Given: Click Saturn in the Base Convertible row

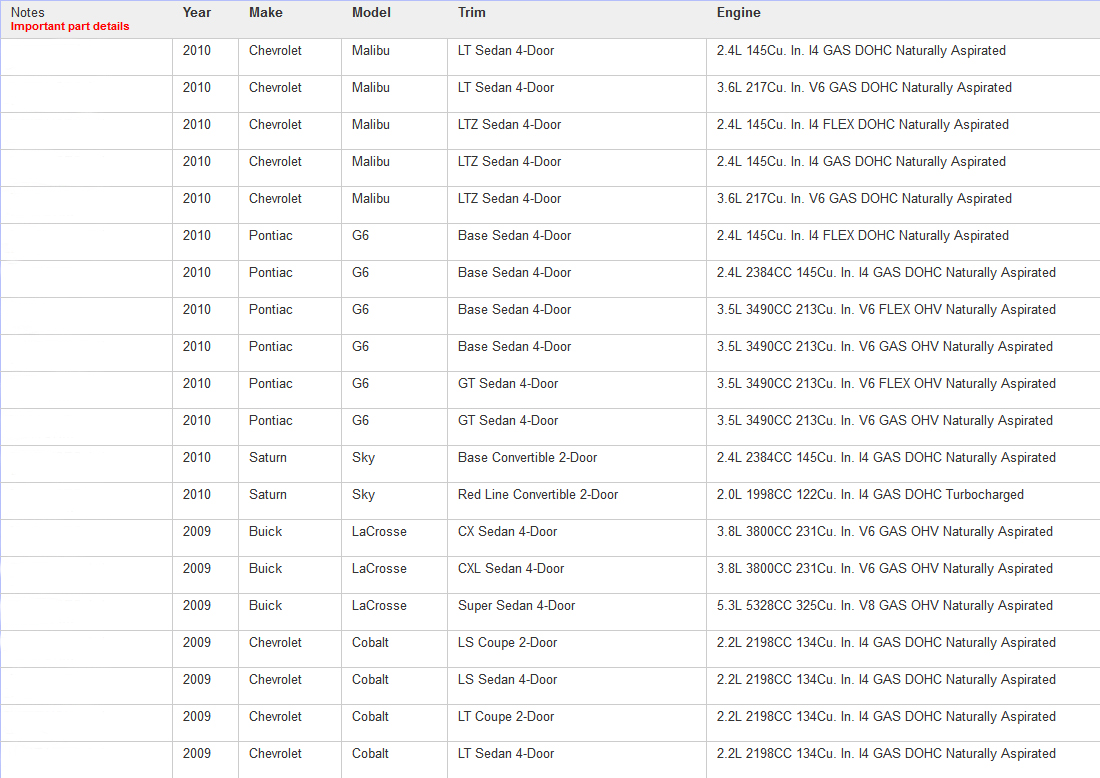Looking at the screenshot, I should 268,457.
